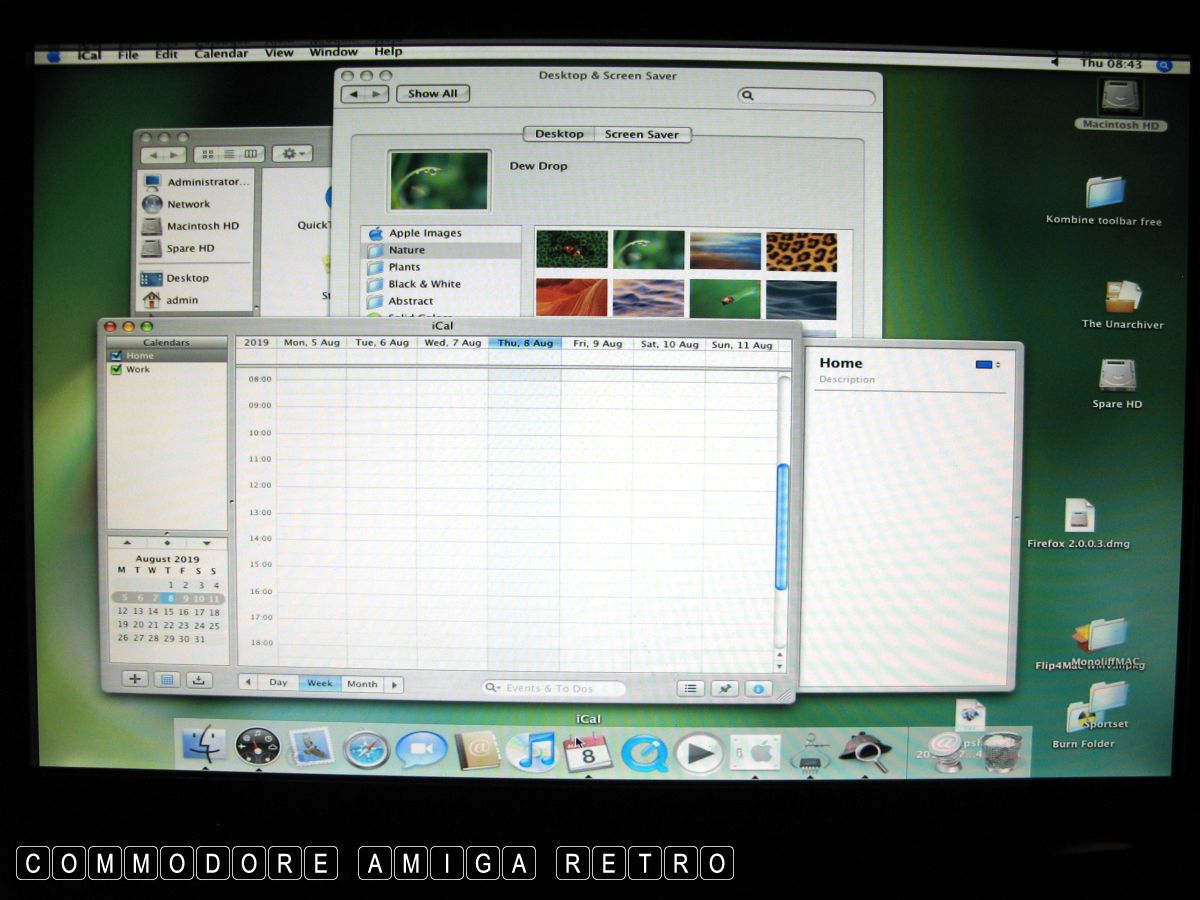Open QuickTime Player from the Dock

[644, 752]
